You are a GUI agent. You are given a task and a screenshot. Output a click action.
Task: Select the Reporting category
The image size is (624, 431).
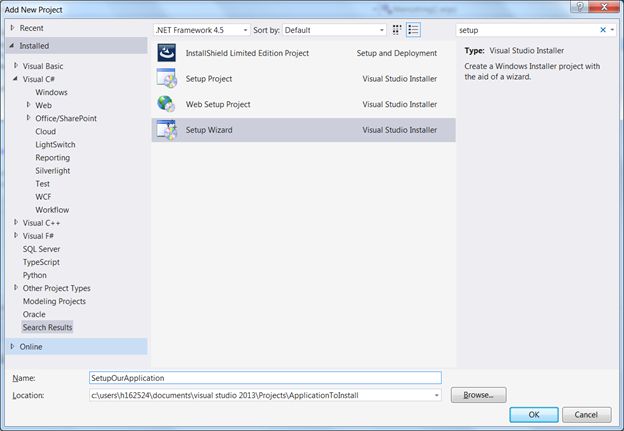coord(53,158)
